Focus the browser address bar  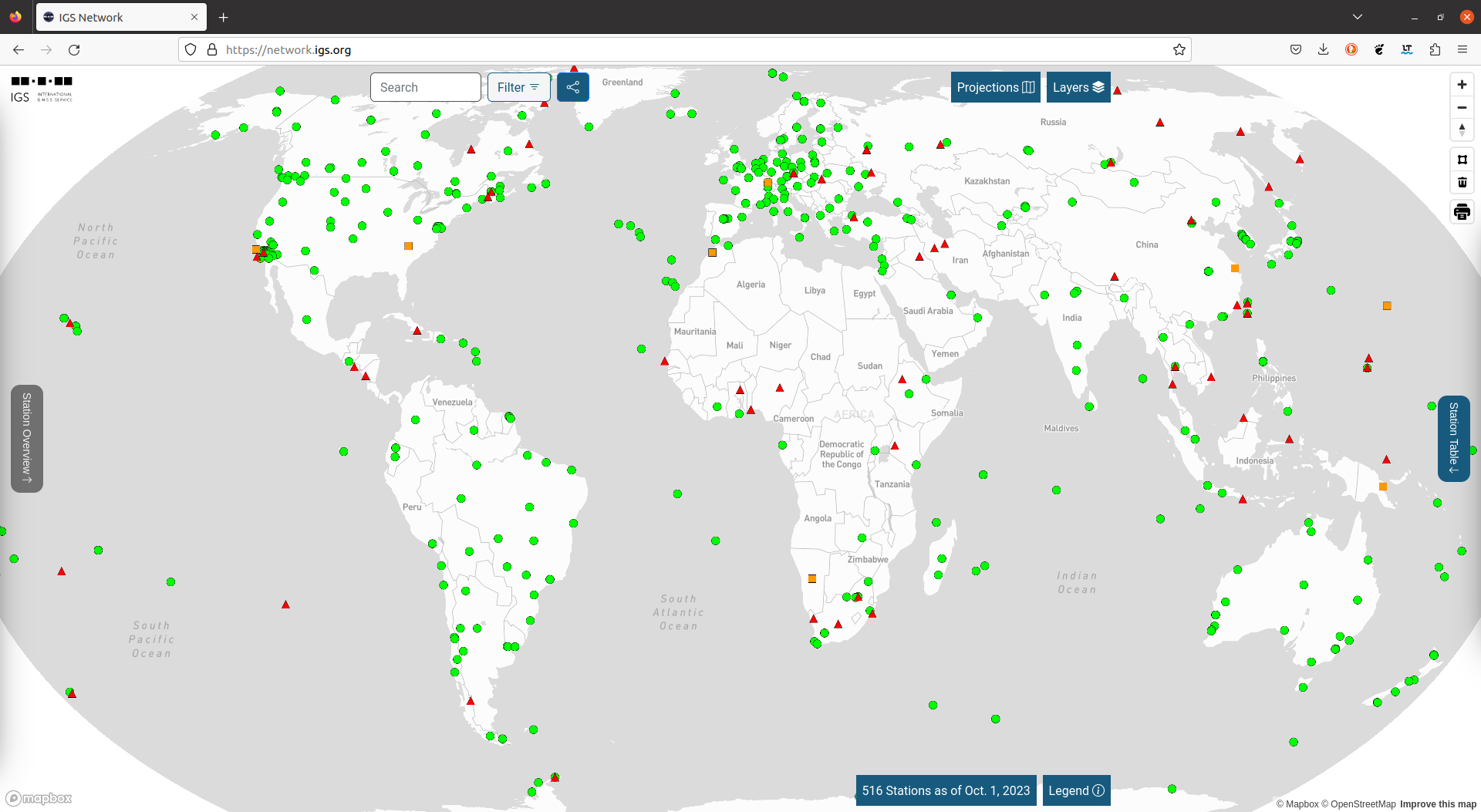(x=685, y=49)
